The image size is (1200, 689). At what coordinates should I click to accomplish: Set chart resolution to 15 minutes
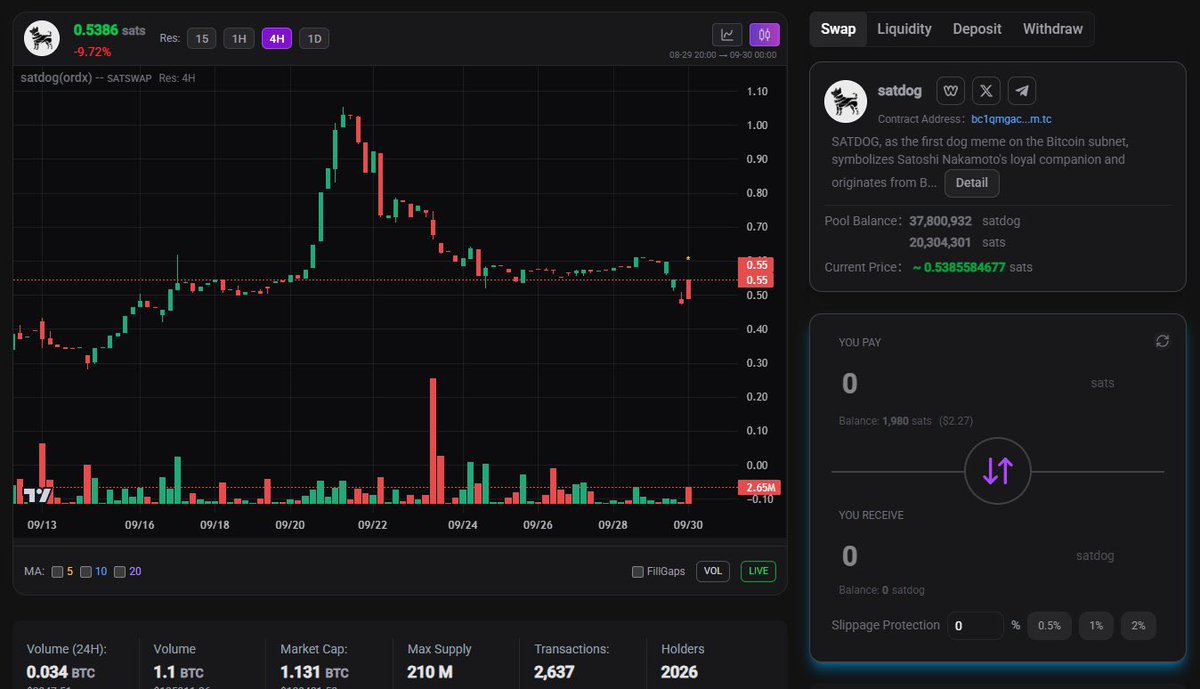click(202, 39)
